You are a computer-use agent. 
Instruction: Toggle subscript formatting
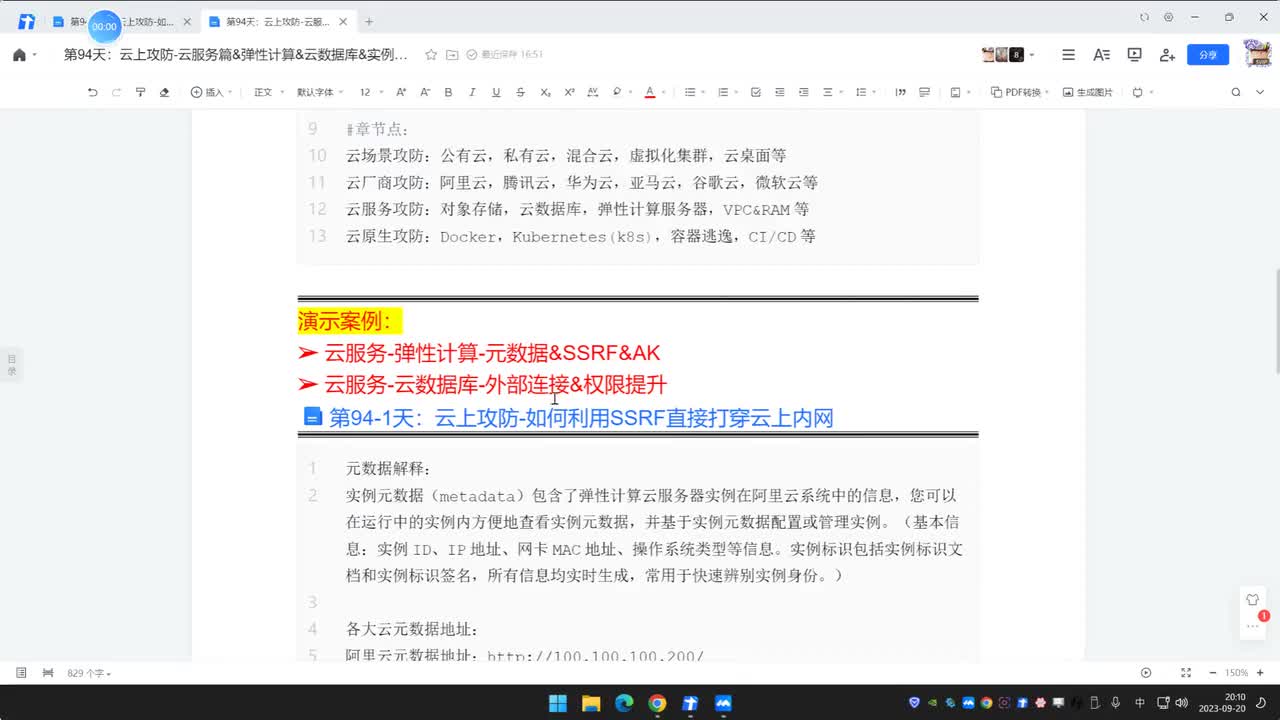(545, 92)
